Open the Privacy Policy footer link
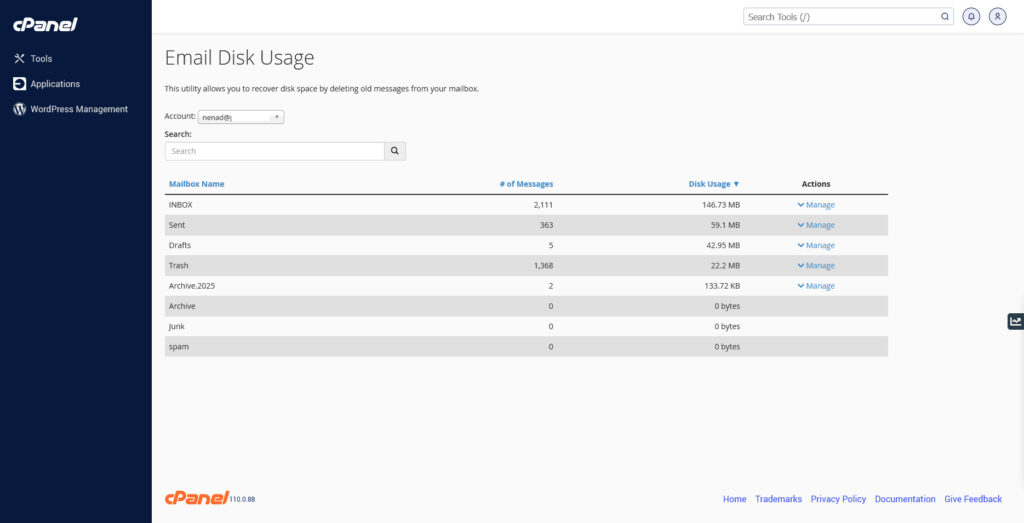The image size is (1024, 523). click(x=838, y=499)
